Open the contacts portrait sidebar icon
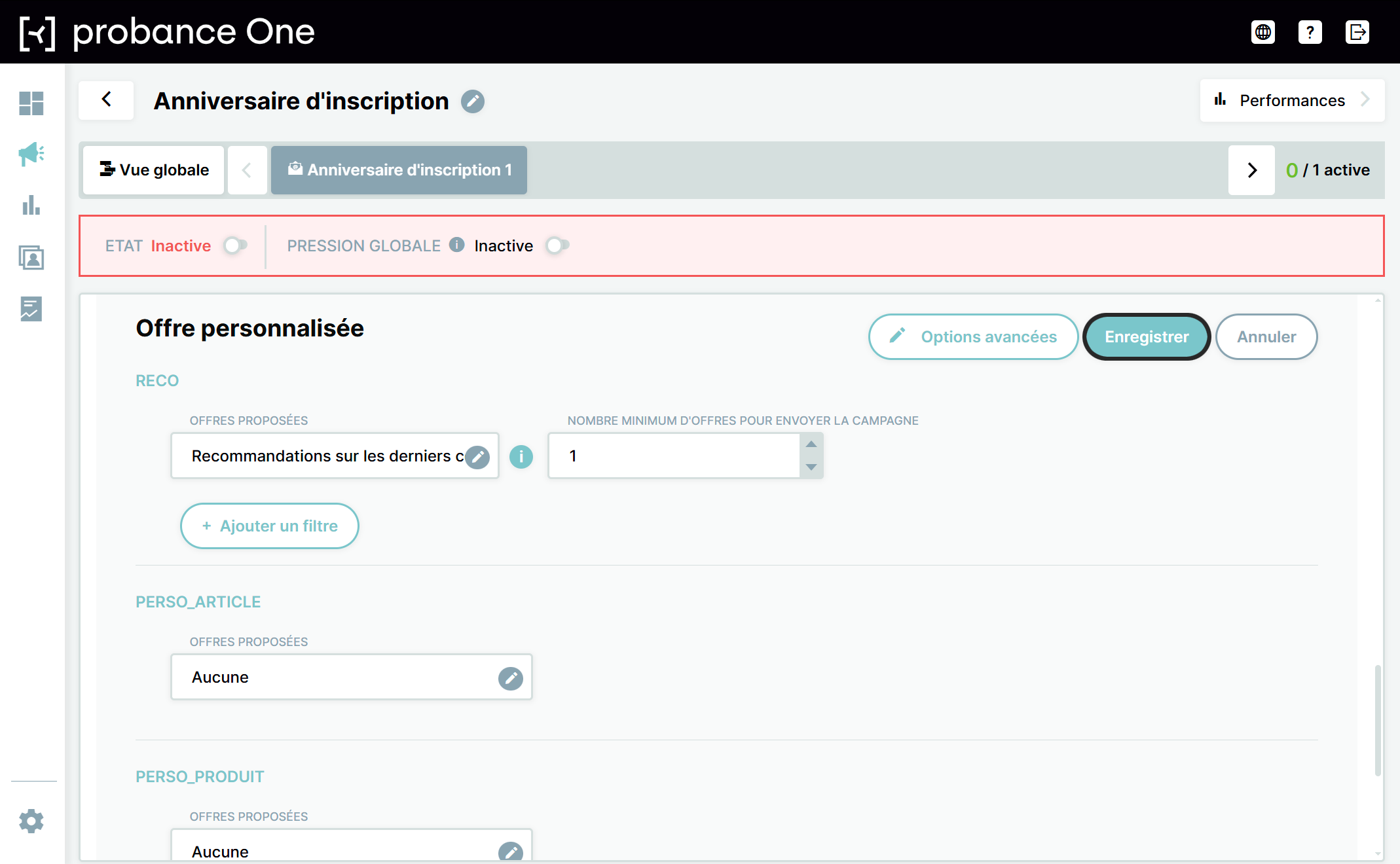 click(31, 257)
